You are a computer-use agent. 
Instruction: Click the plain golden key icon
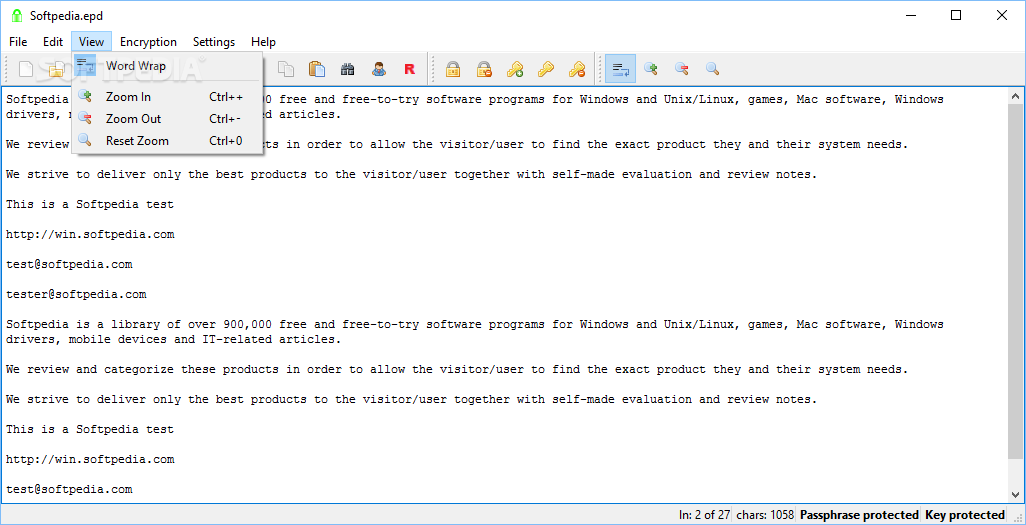point(546,69)
